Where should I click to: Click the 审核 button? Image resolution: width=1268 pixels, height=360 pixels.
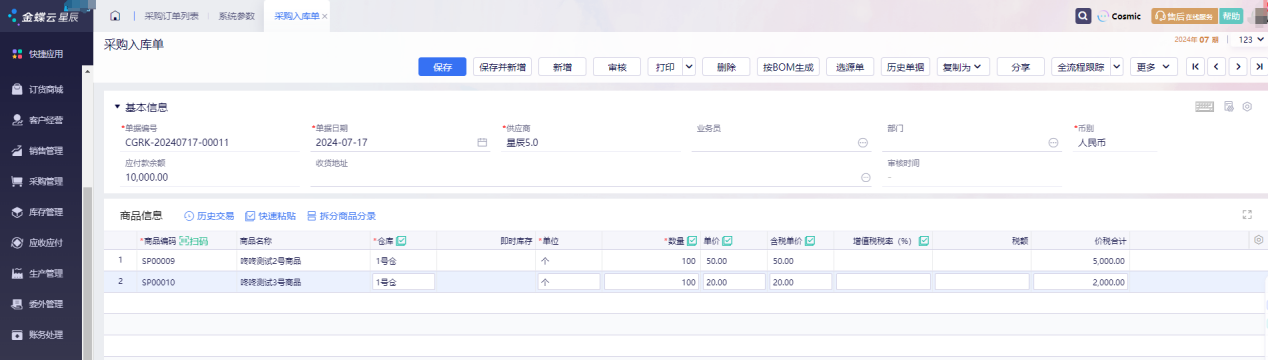tap(617, 66)
